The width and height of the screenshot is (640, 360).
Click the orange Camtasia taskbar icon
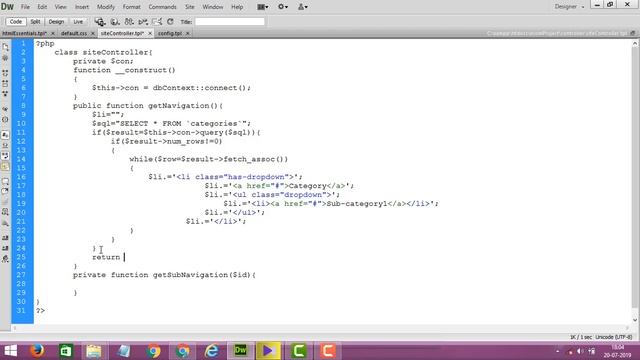click(x=328, y=351)
